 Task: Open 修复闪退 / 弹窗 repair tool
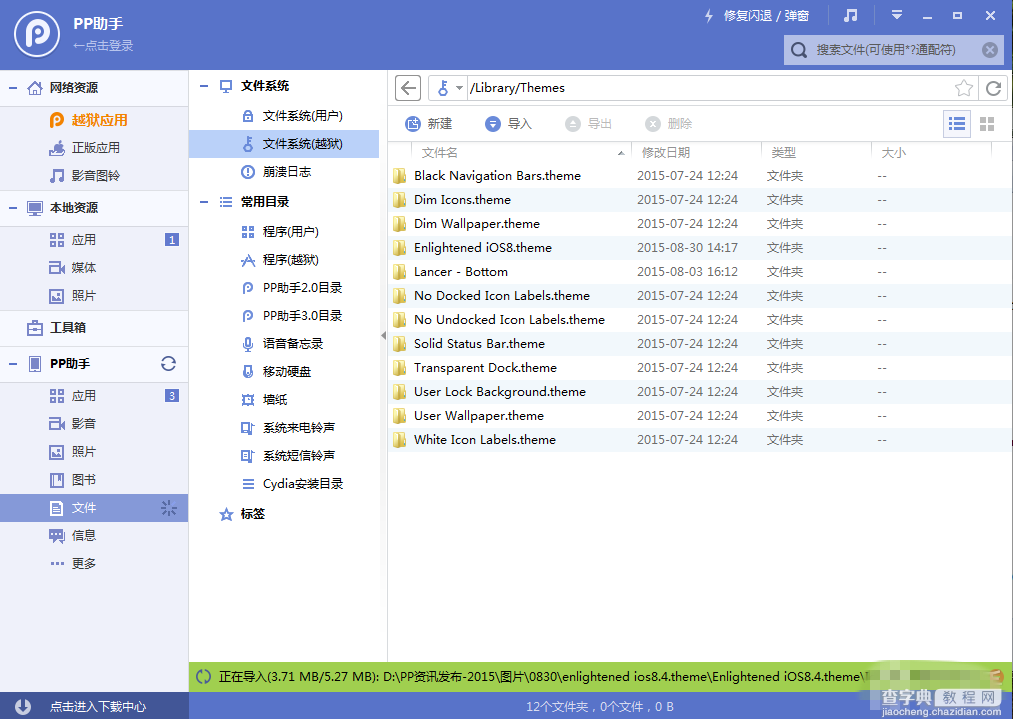757,16
